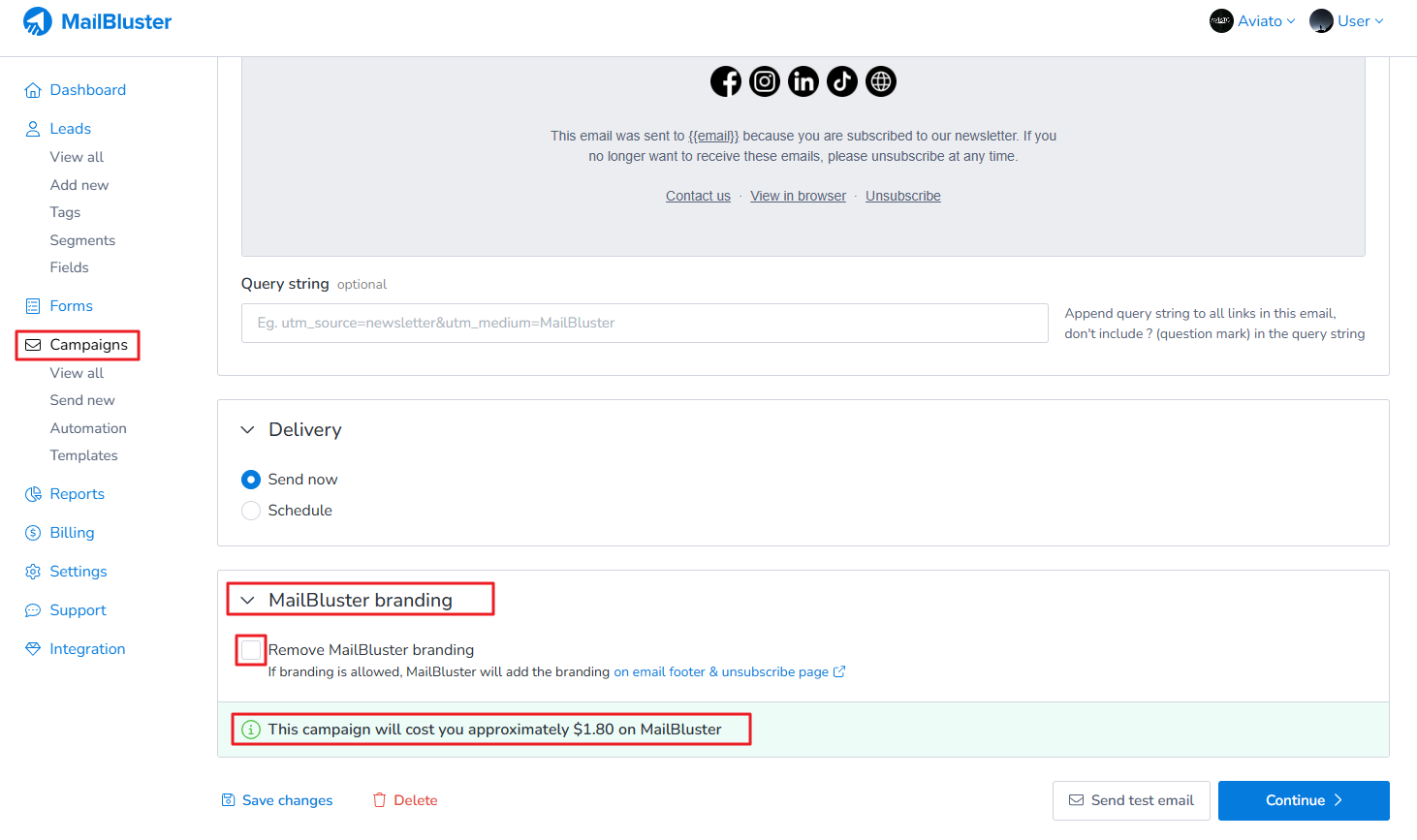Click the Instagram icon in email footer

765,81
